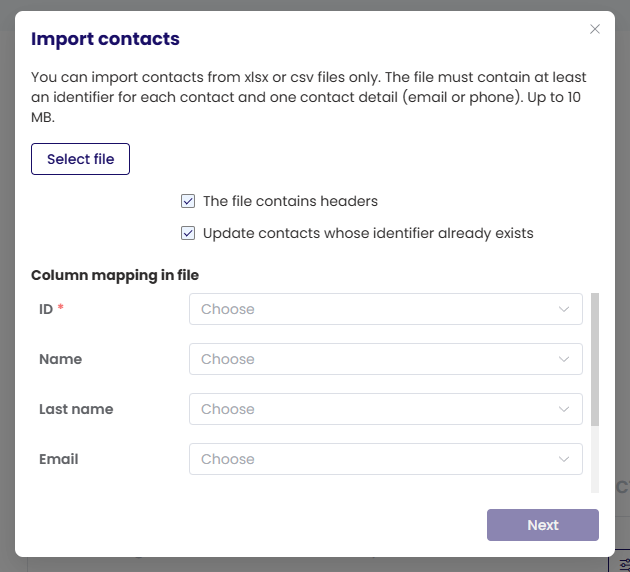
Task: Click the chevron arrow in Email field
Action: click(564, 459)
